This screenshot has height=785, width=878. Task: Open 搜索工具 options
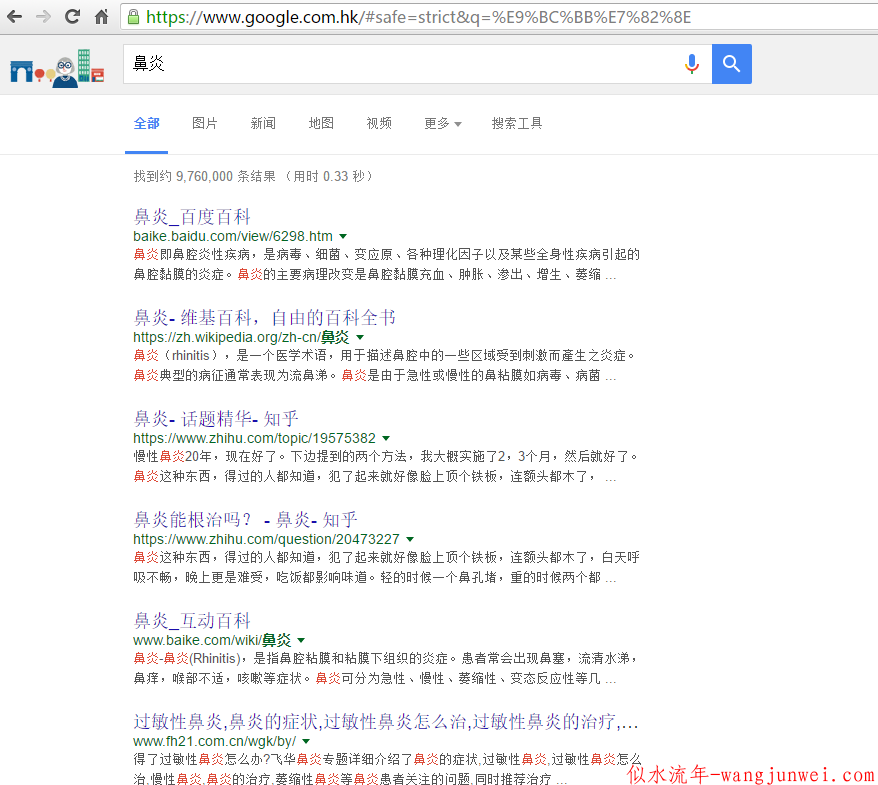[x=517, y=123]
